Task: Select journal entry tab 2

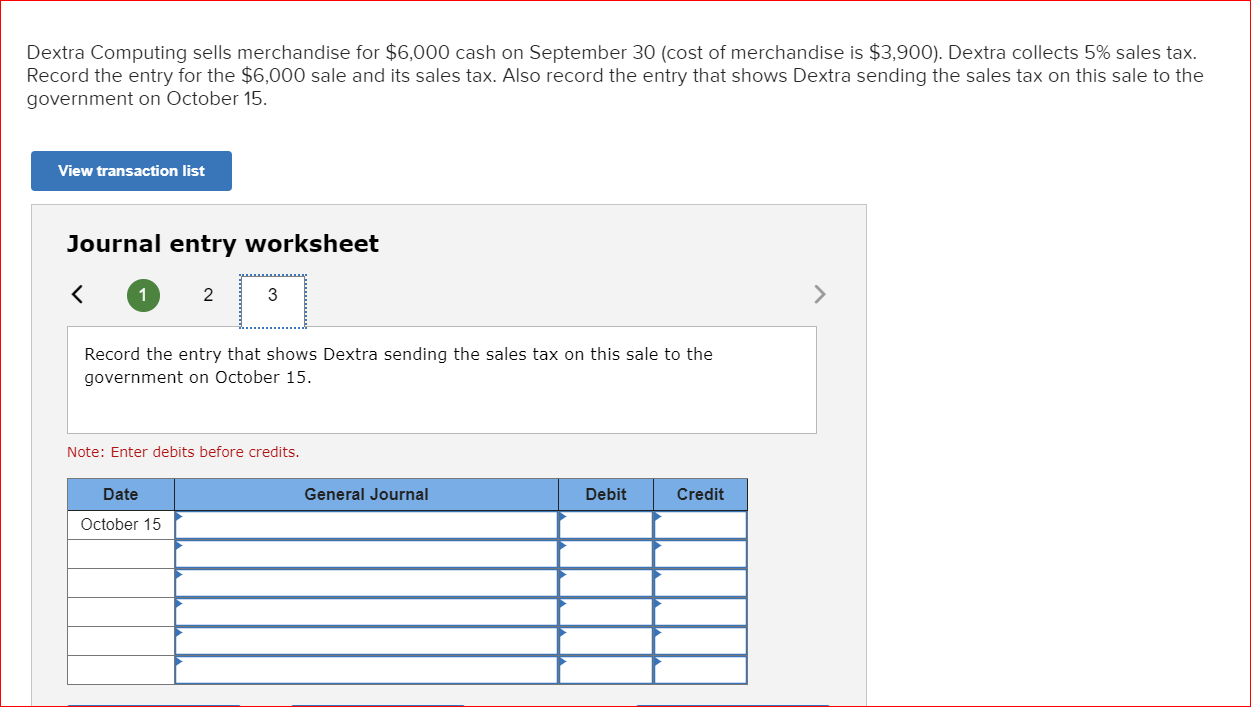Action: tap(208, 295)
